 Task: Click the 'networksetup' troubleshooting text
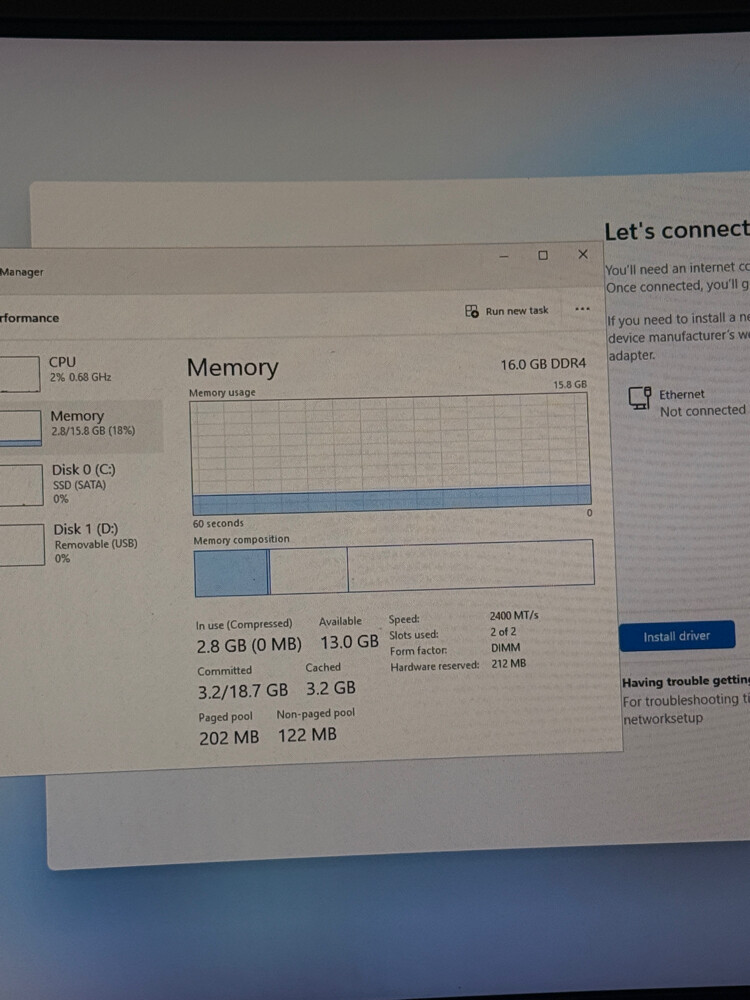[x=663, y=719]
